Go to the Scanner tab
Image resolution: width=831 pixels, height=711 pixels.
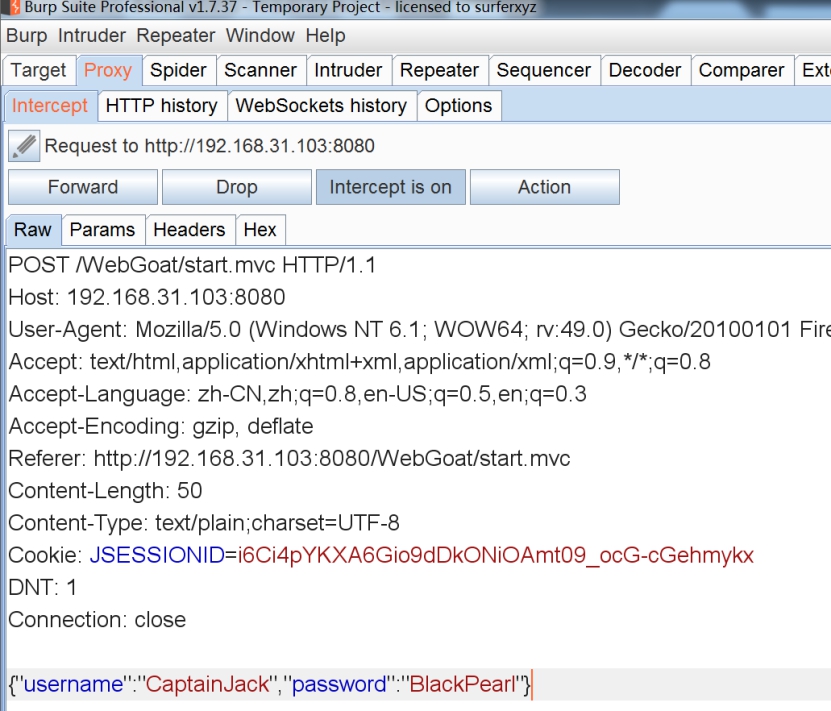coord(260,70)
